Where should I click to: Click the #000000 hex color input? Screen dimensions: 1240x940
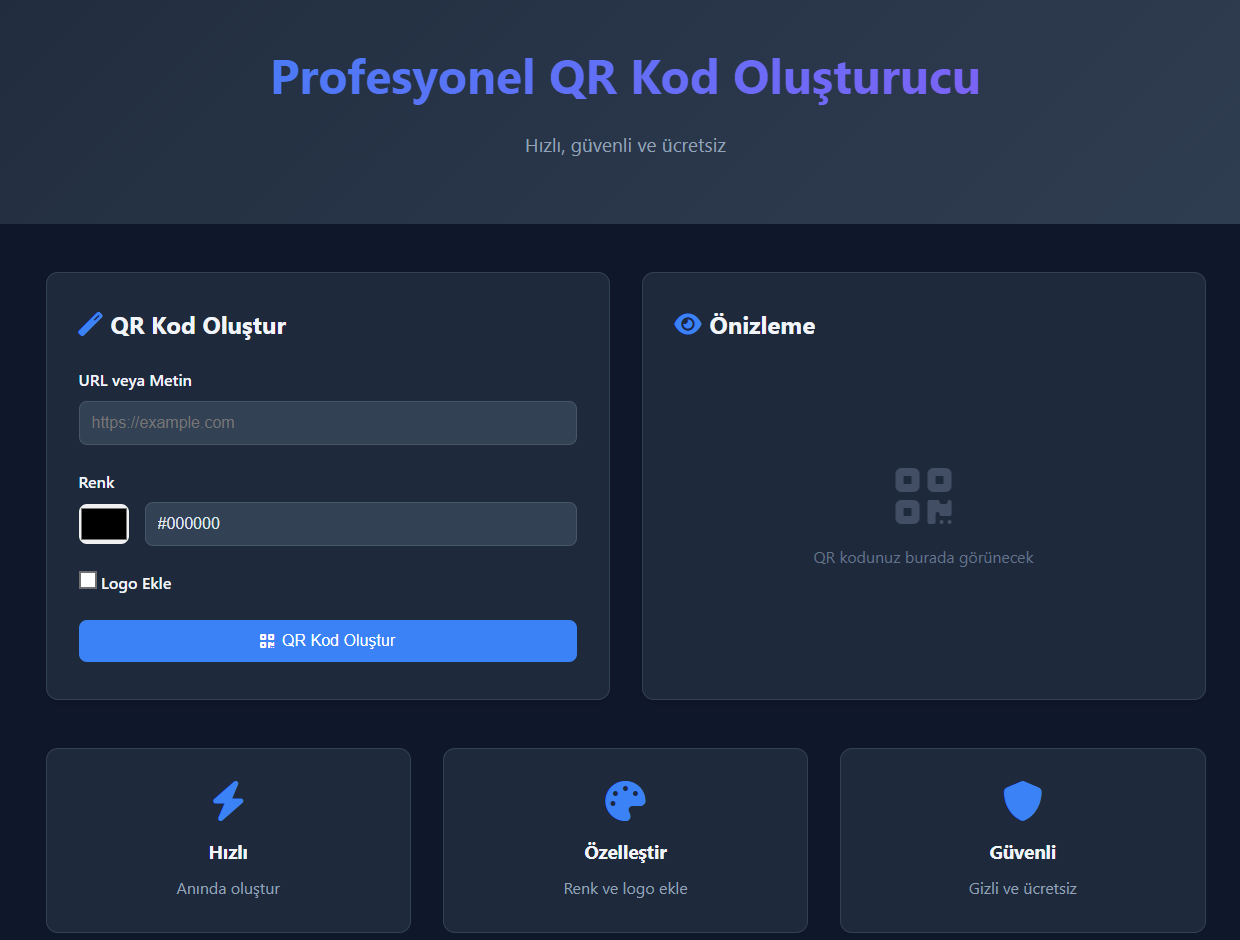click(360, 523)
